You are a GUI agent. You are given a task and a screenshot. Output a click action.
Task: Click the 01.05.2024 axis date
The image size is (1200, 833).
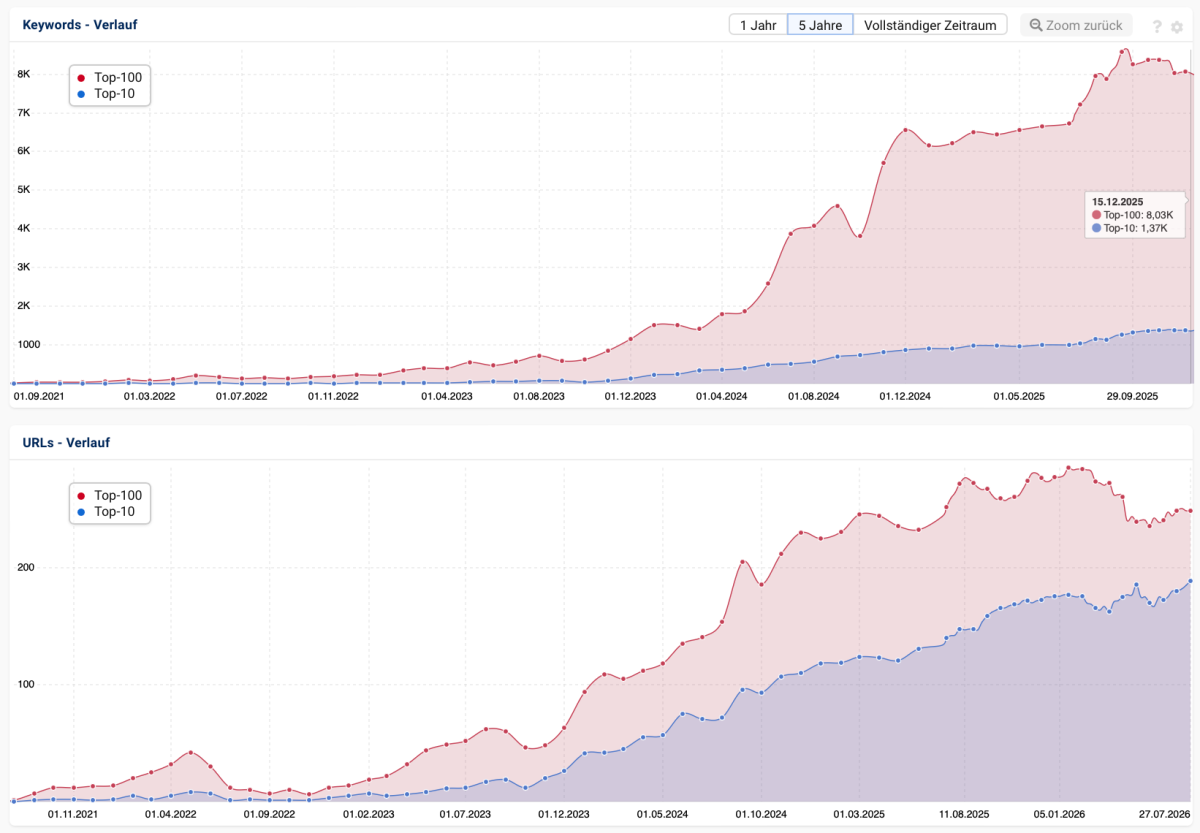tap(662, 814)
